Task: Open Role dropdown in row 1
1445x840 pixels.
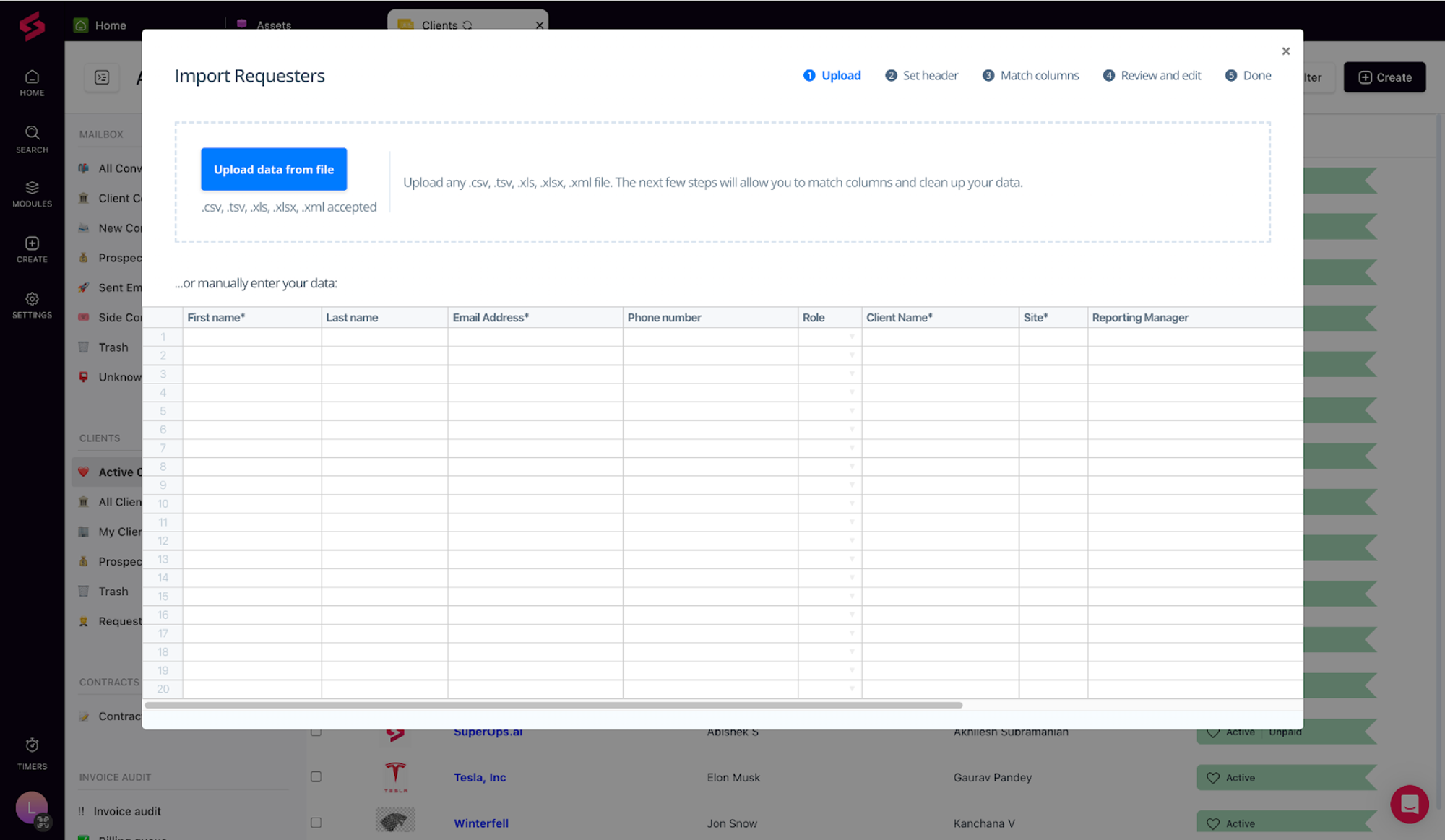Action: point(852,337)
